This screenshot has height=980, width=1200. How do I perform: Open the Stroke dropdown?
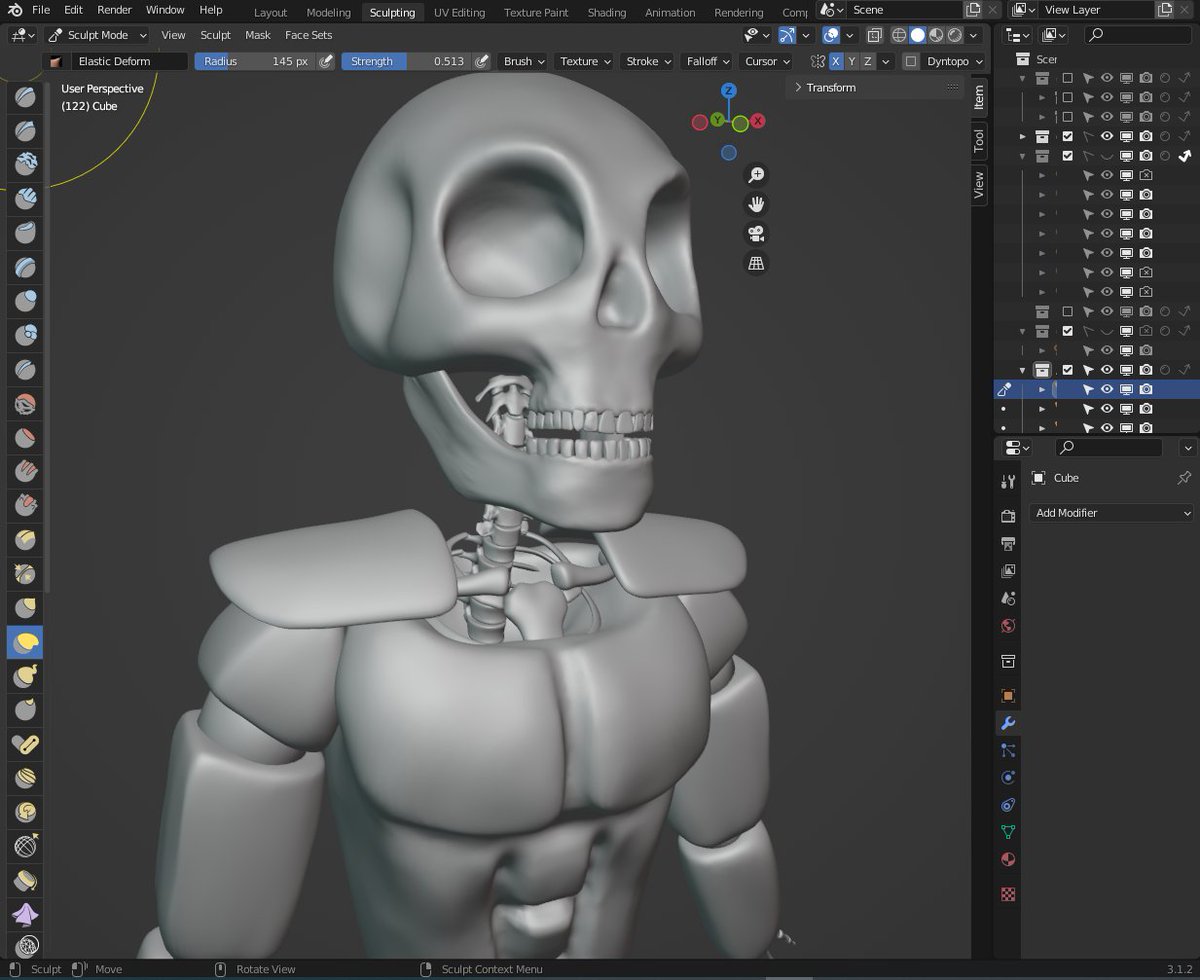[648, 61]
